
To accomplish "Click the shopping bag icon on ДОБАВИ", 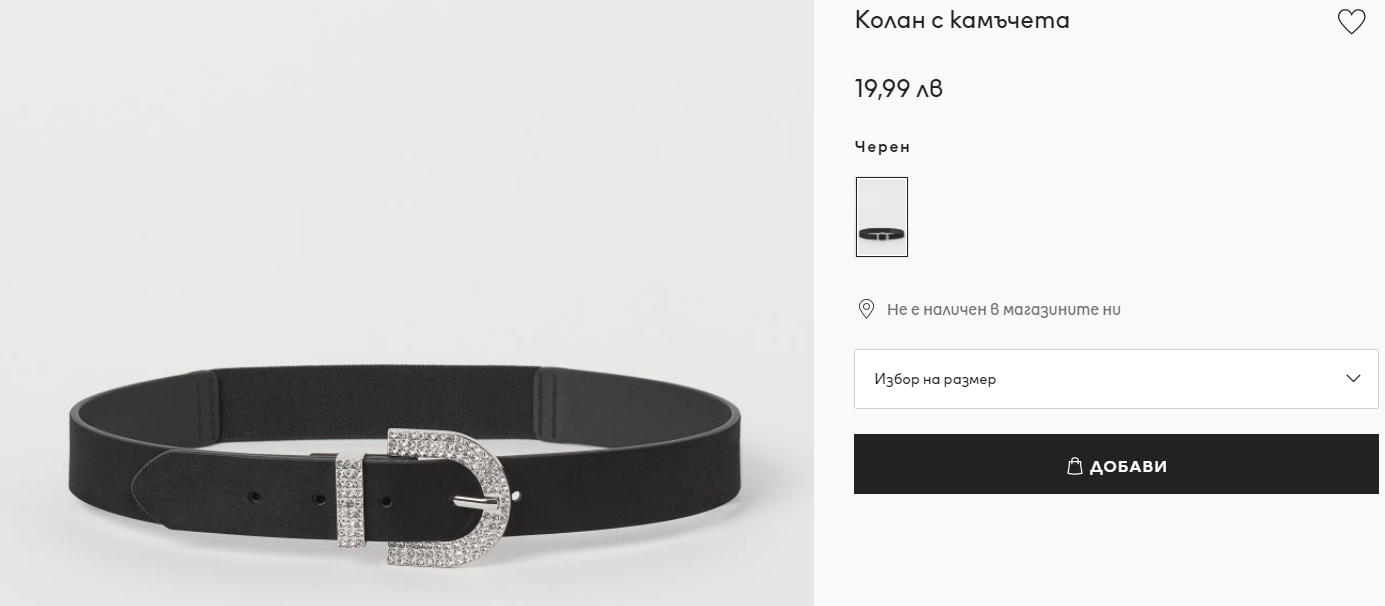I will (1075, 466).
